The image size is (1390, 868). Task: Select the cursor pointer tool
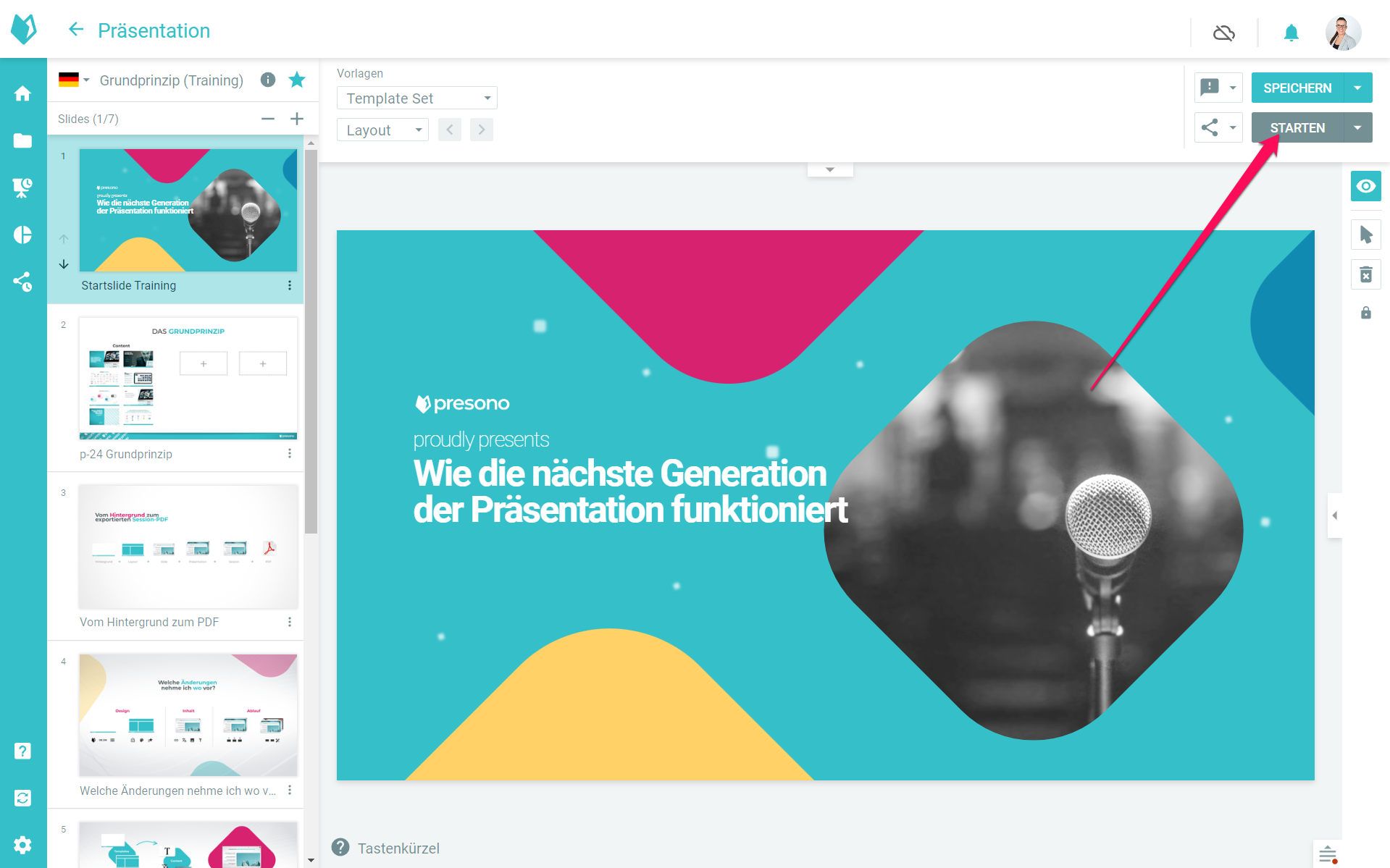pyautogui.click(x=1365, y=235)
